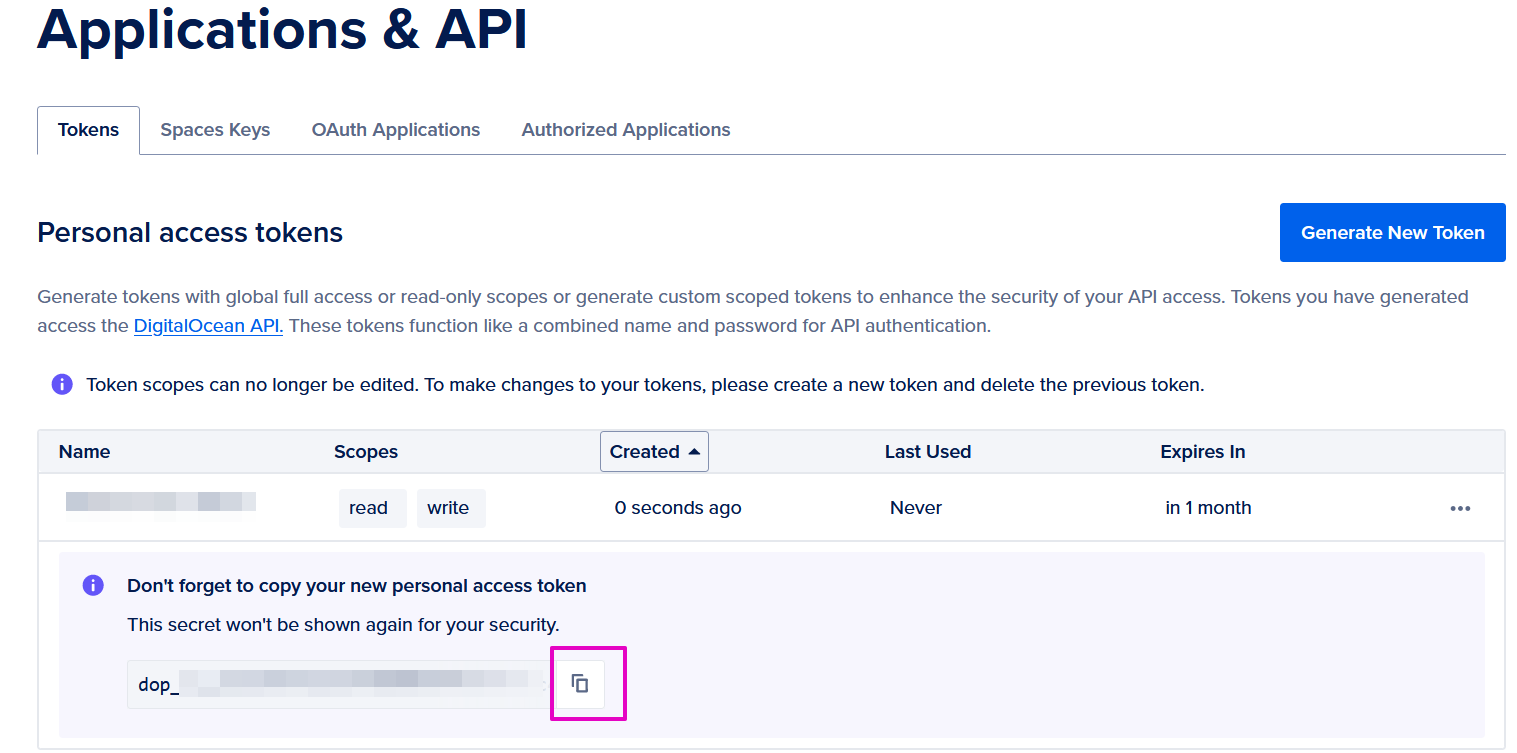Image resolution: width=1517 pixels, height=753 pixels.
Task: Click the read scope badge
Action: point(373,508)
